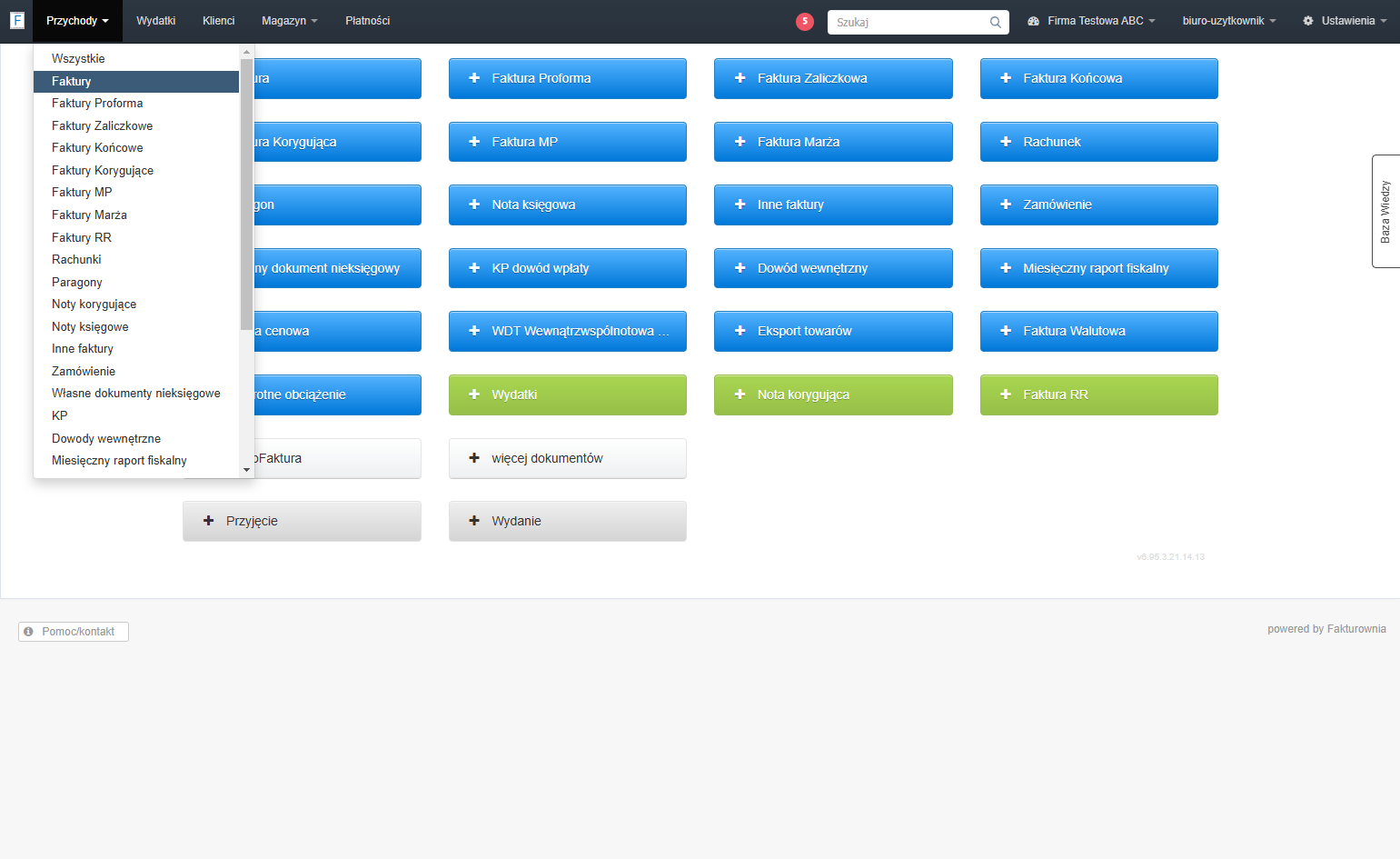This screenshot has width=1400, height=859.
Task: Click the plus icon on Rachunek
Action: click(1006, 142)
